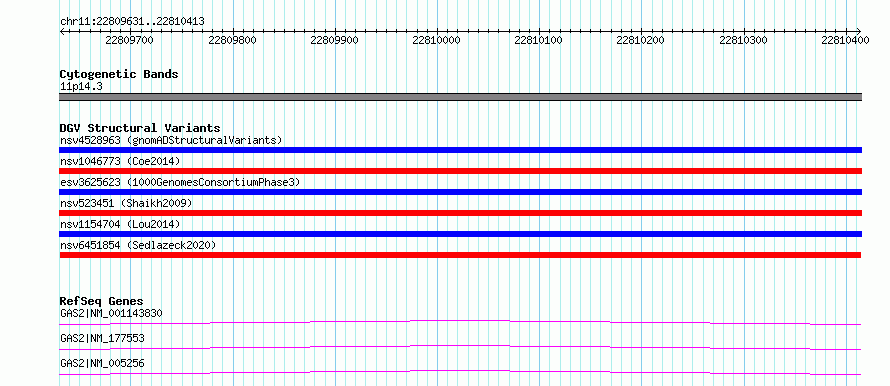Click ruler position 22810100

pyautogui.click(x=538, y=40)
